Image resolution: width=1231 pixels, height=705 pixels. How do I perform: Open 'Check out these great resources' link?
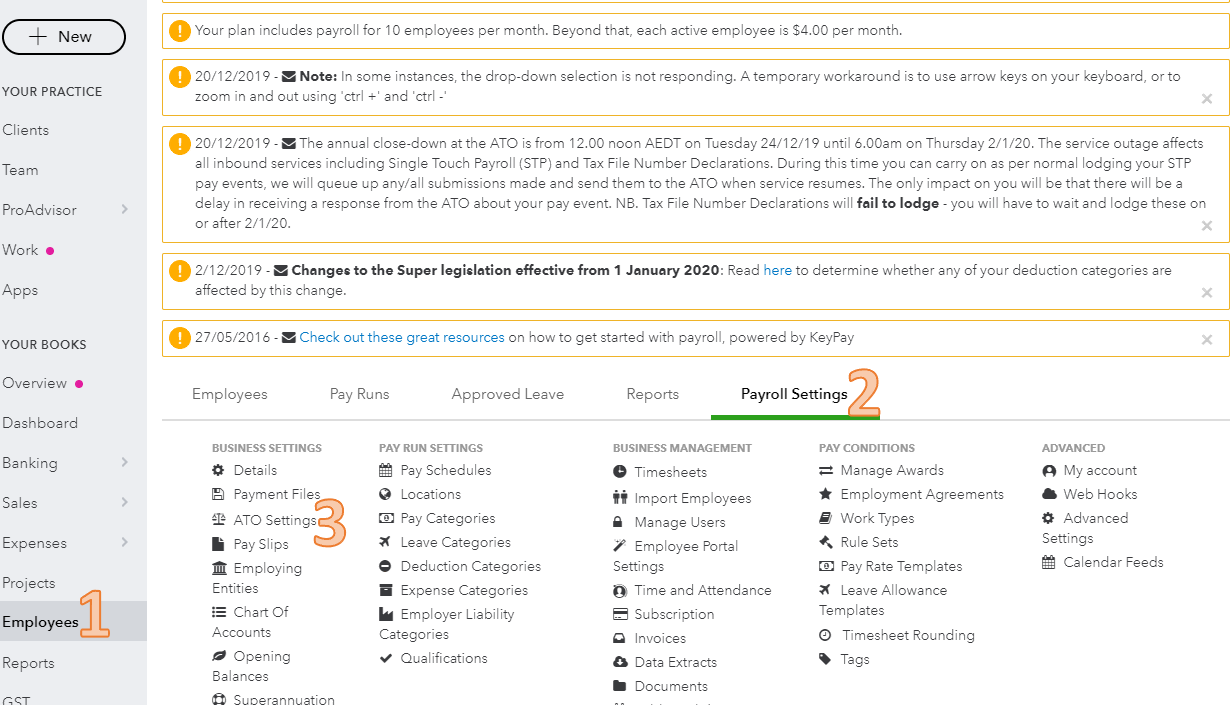click(x=402, y=337)
